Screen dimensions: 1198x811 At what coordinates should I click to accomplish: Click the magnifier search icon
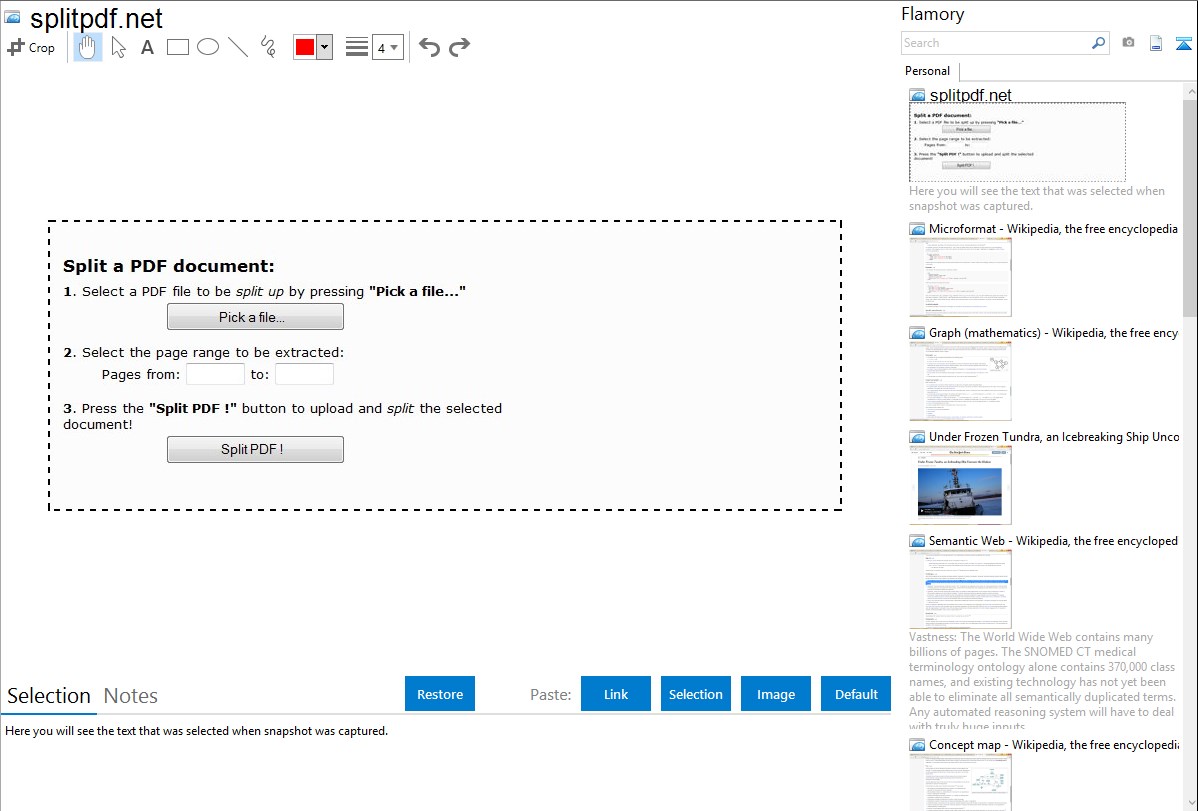click(1099, 43)
